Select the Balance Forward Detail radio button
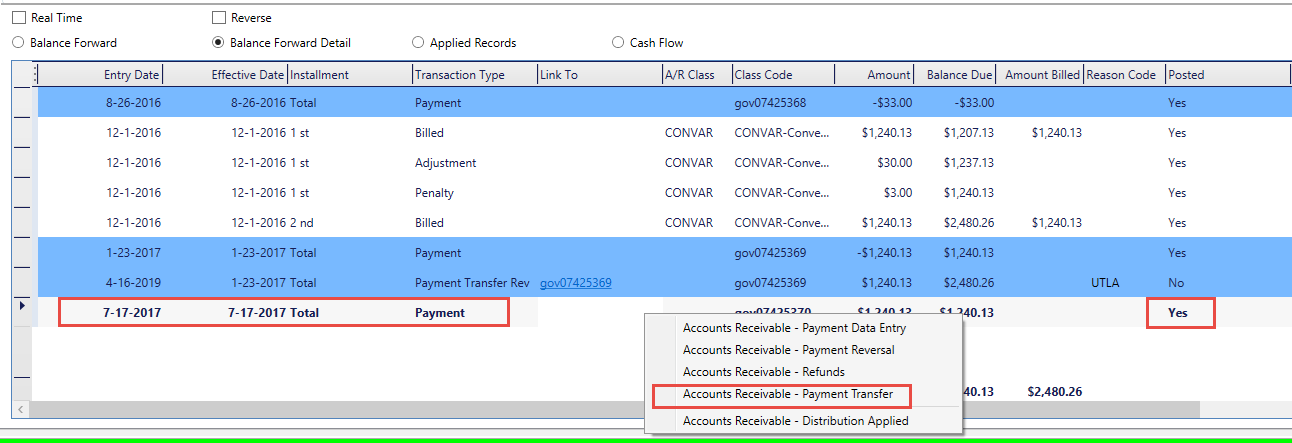This screenshot has height=443, width=1292. (218, 43)
